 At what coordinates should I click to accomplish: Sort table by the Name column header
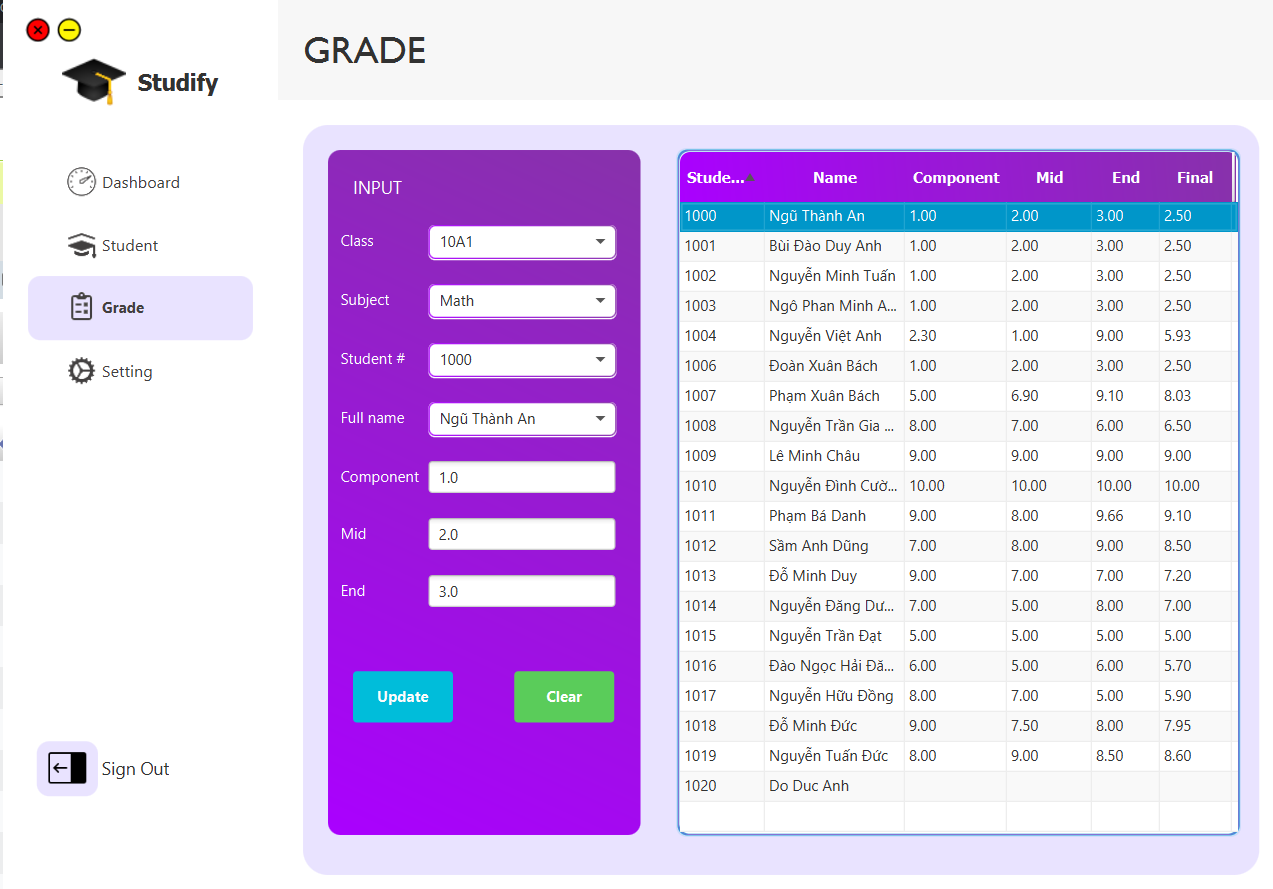(x=835, y=178)
